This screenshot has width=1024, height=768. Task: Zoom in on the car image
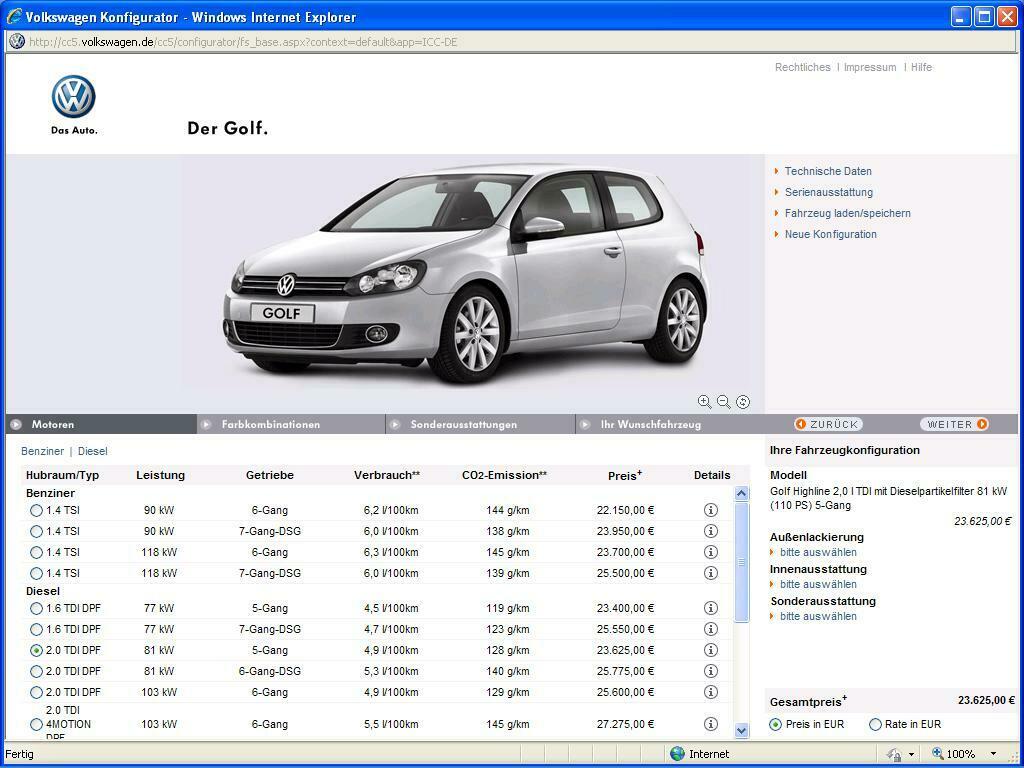[x=704, y=402]
